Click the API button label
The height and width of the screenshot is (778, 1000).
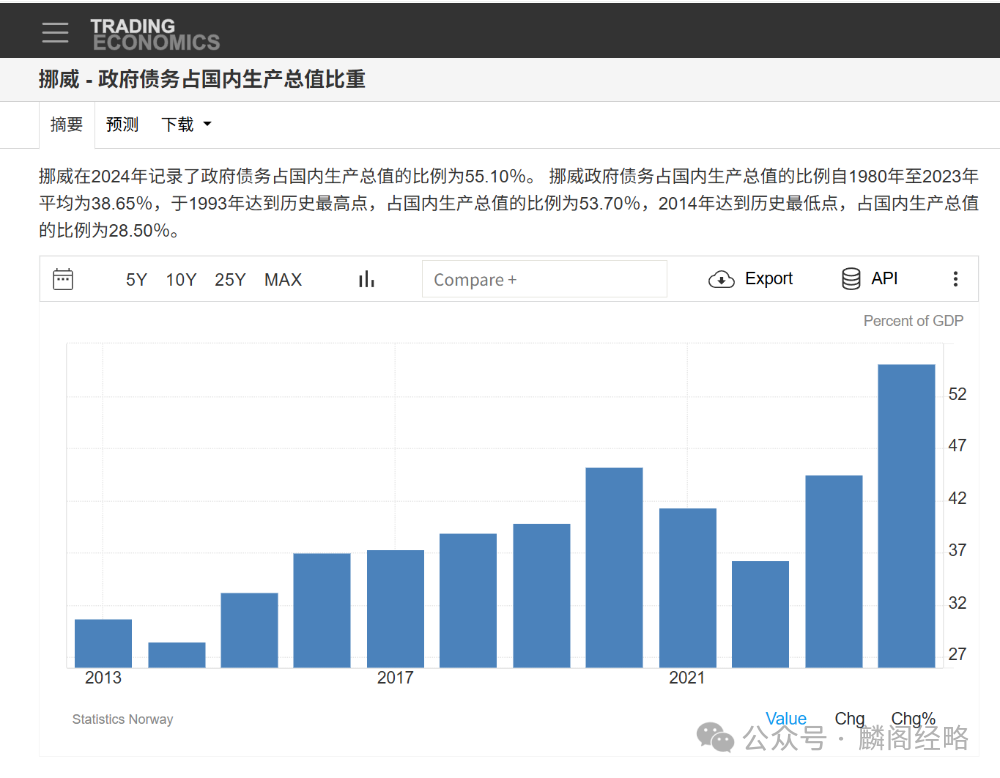point(885,279)
